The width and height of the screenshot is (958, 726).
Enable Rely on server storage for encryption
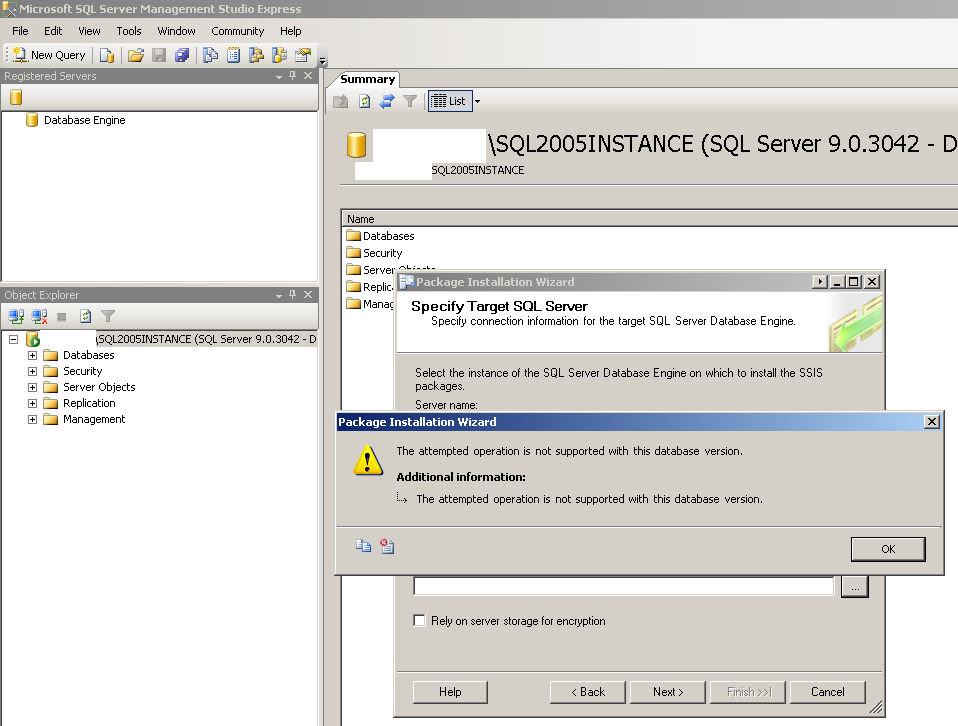tap(419, 620)
